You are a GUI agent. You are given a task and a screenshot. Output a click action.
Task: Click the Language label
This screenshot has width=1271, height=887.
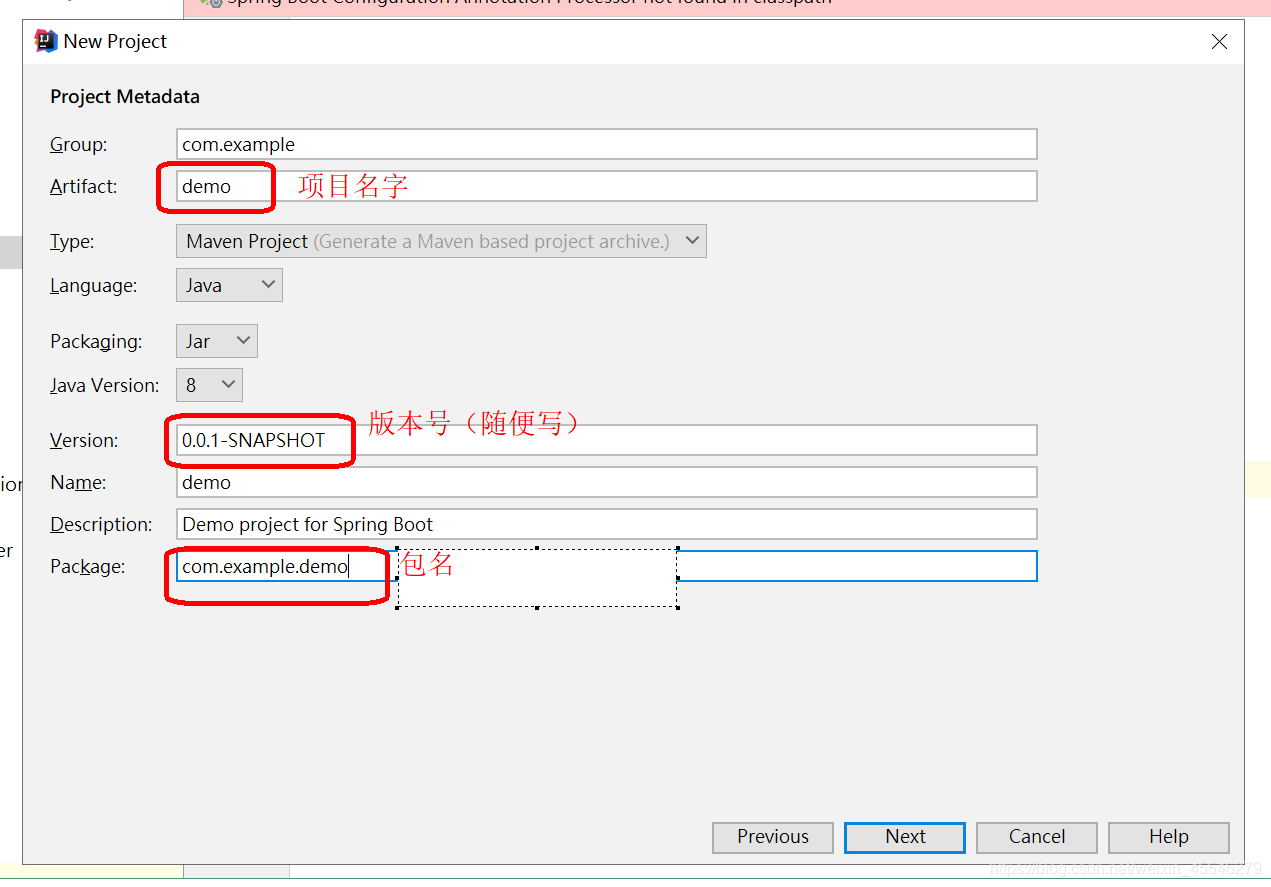coord(94,286)
